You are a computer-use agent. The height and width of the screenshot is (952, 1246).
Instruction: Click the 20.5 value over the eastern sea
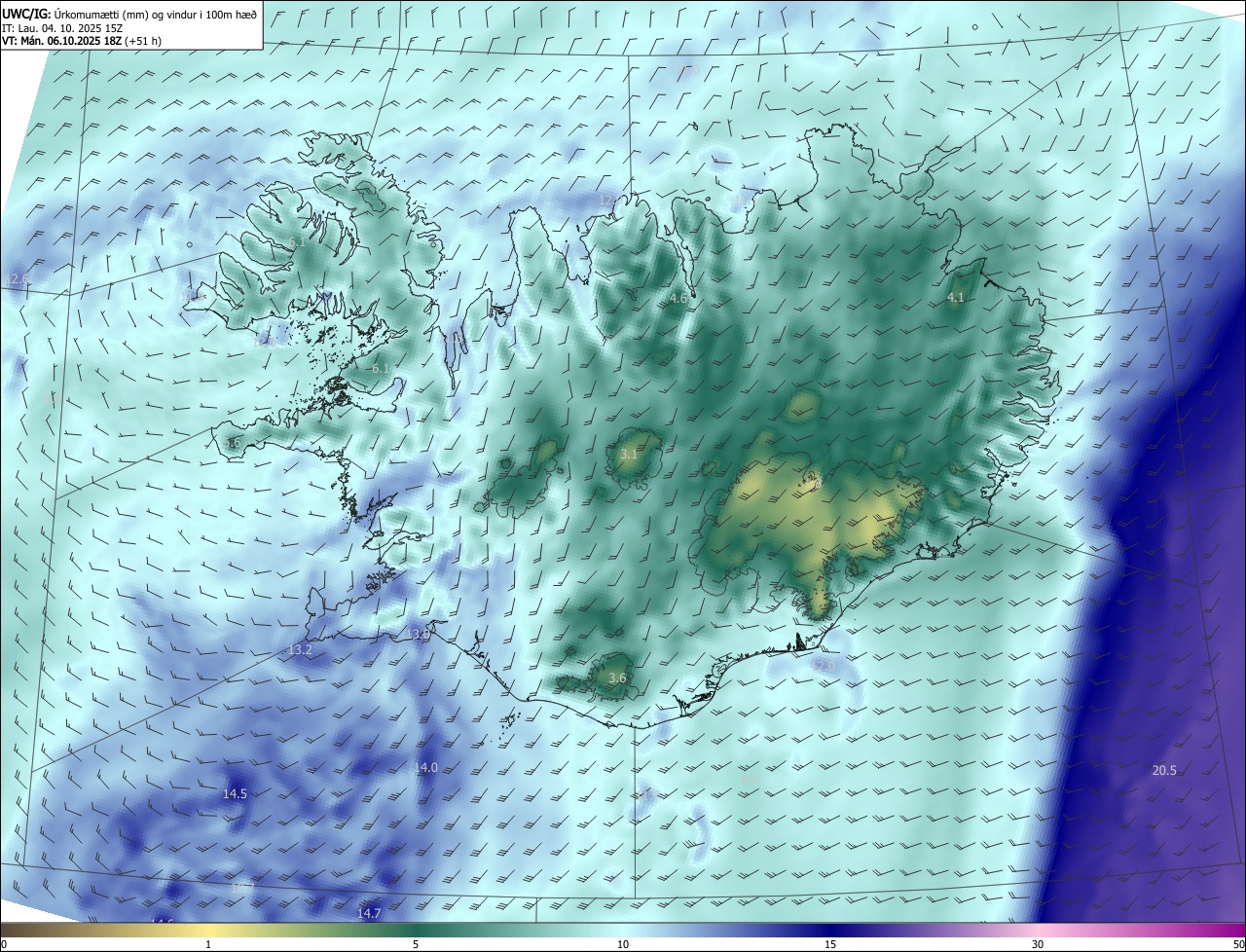[1164, 770]
